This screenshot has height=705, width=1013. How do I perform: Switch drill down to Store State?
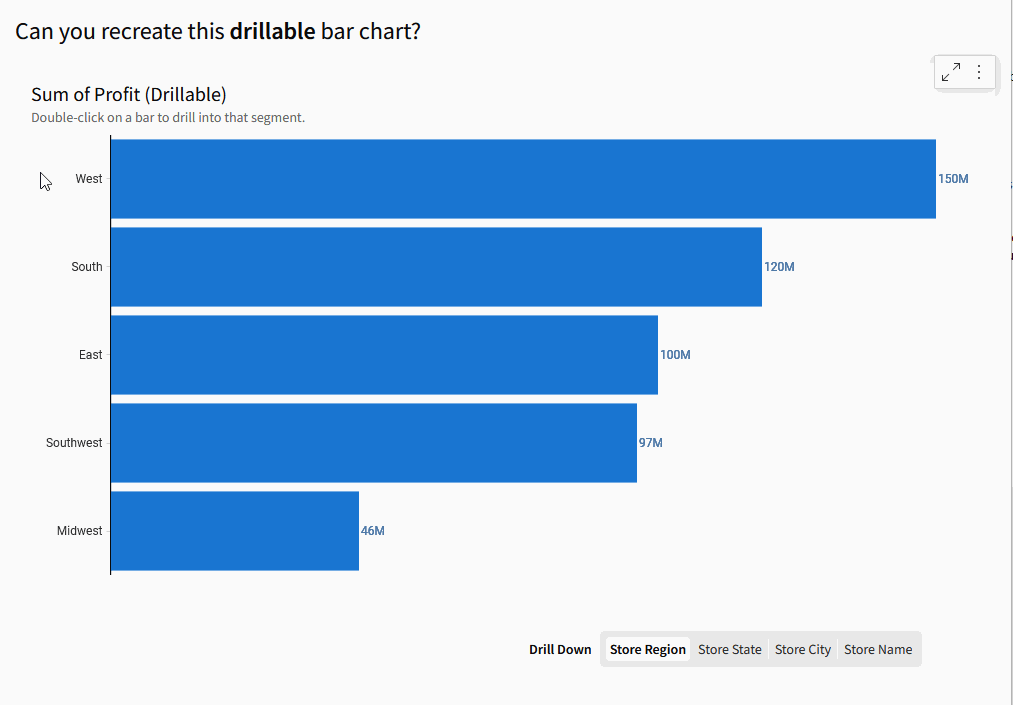(x=730, y=649)
